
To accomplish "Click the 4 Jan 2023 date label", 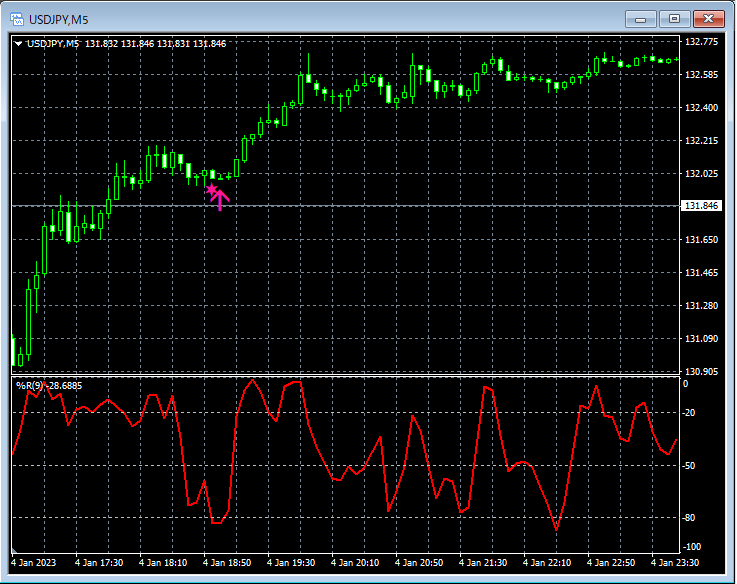I will click(x=36, y=563).
